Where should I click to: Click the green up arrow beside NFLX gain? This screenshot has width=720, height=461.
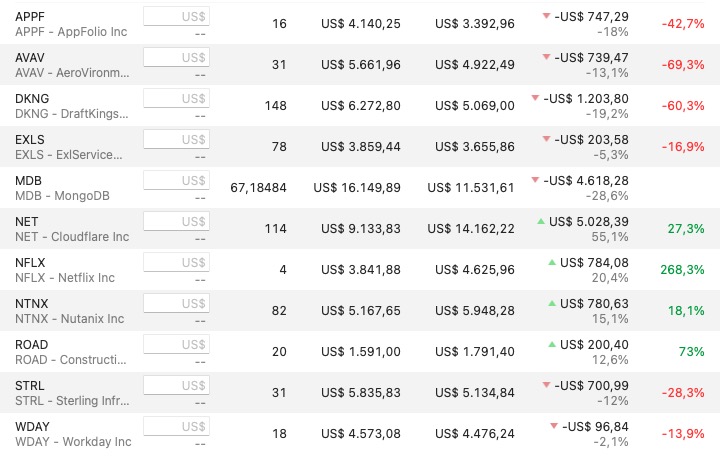point(552,262)
